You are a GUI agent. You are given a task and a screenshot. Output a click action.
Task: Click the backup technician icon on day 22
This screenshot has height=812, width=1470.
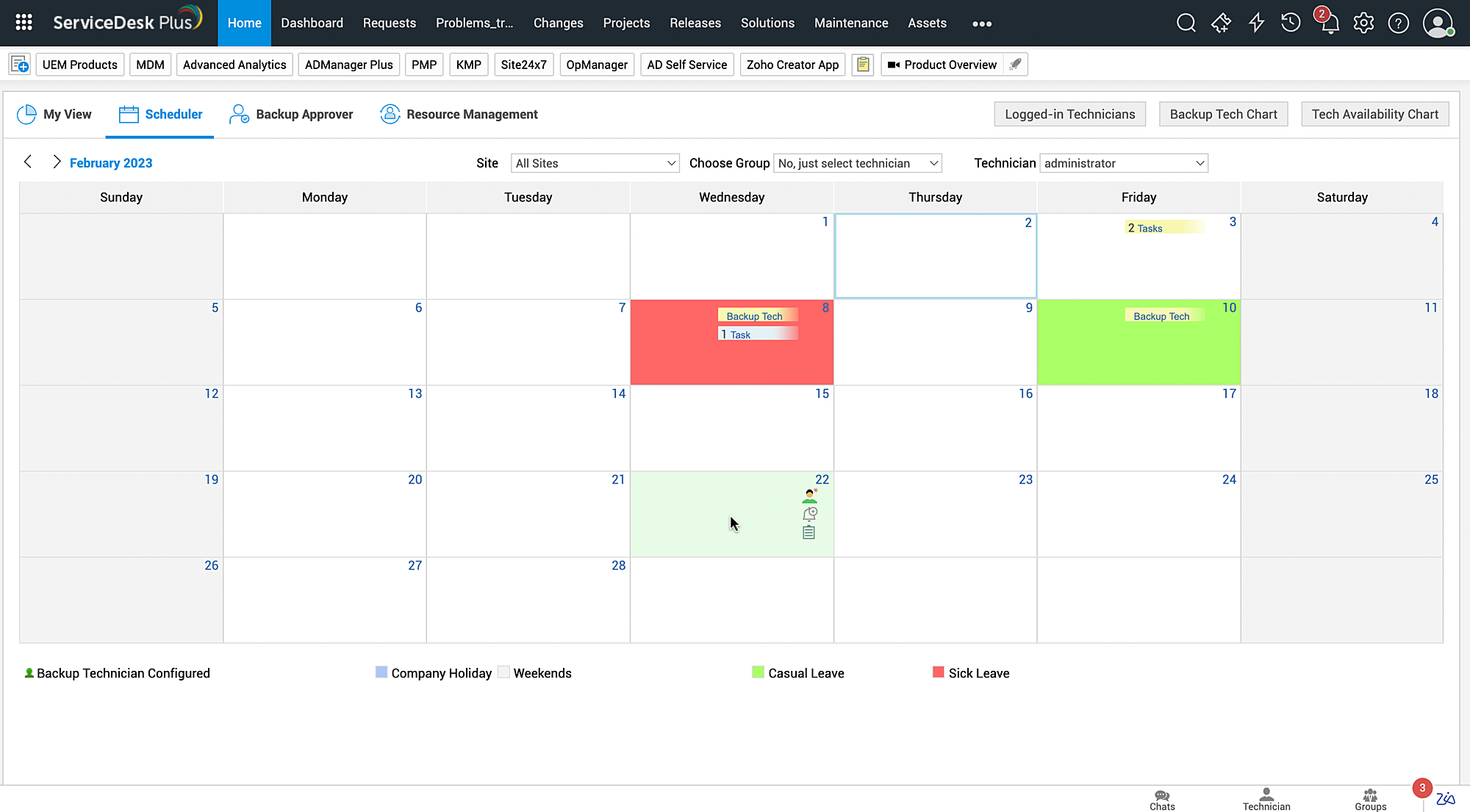[809, 496]
